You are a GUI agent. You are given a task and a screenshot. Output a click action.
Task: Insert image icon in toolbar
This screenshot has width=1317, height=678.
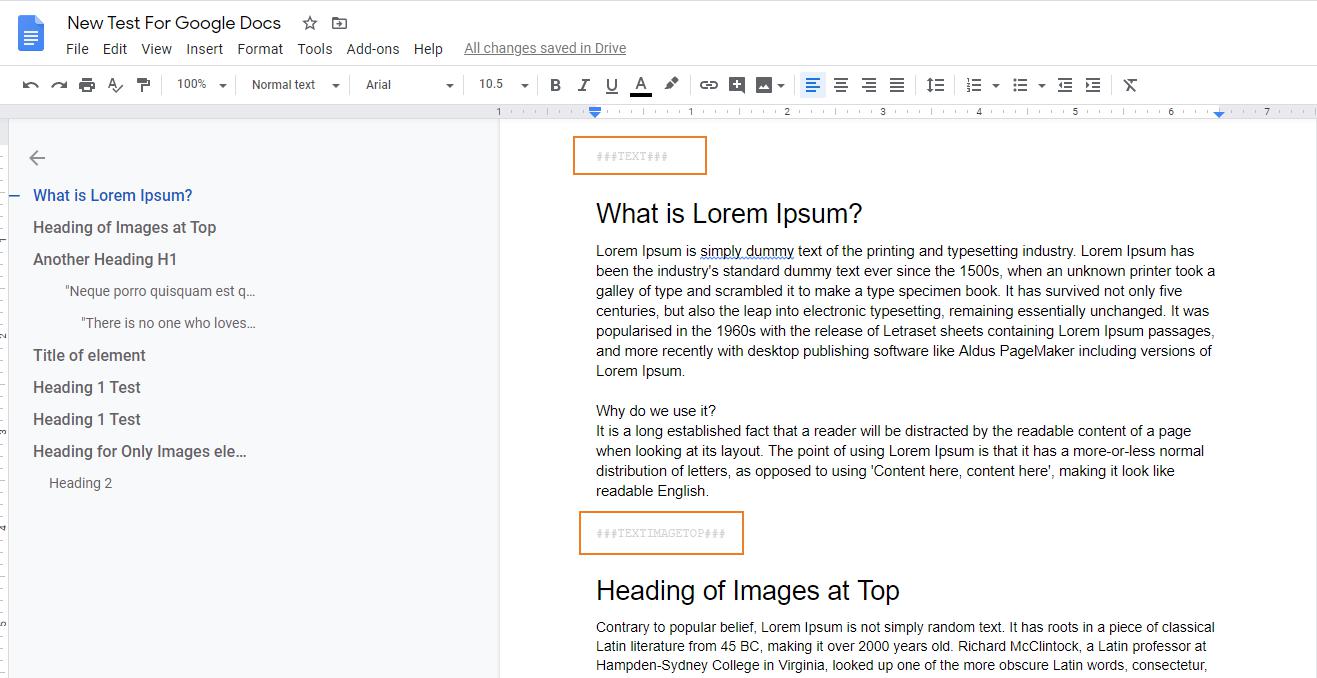pos(764,85)
